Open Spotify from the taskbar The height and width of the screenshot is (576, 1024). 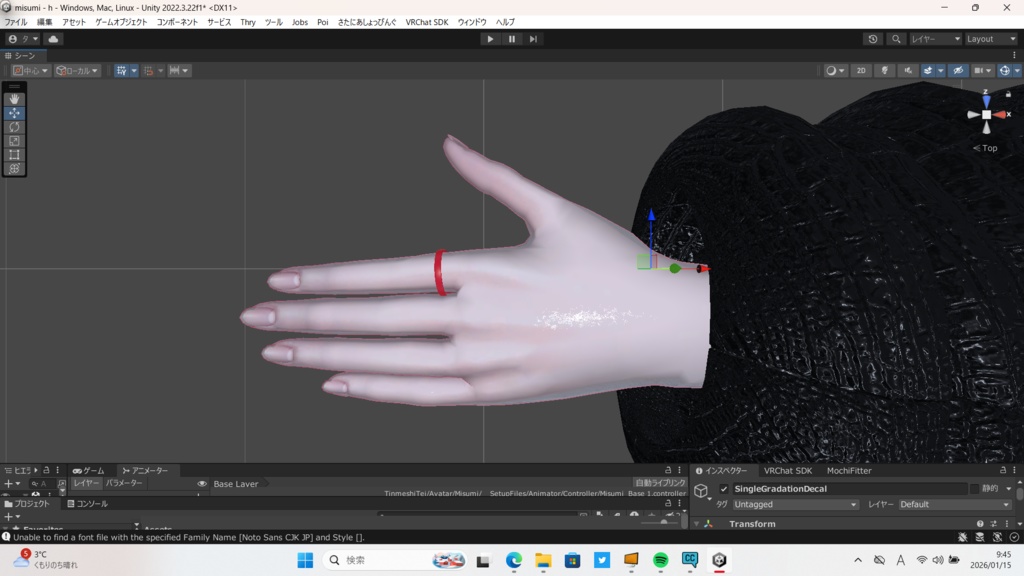click(x=660, y=560)
